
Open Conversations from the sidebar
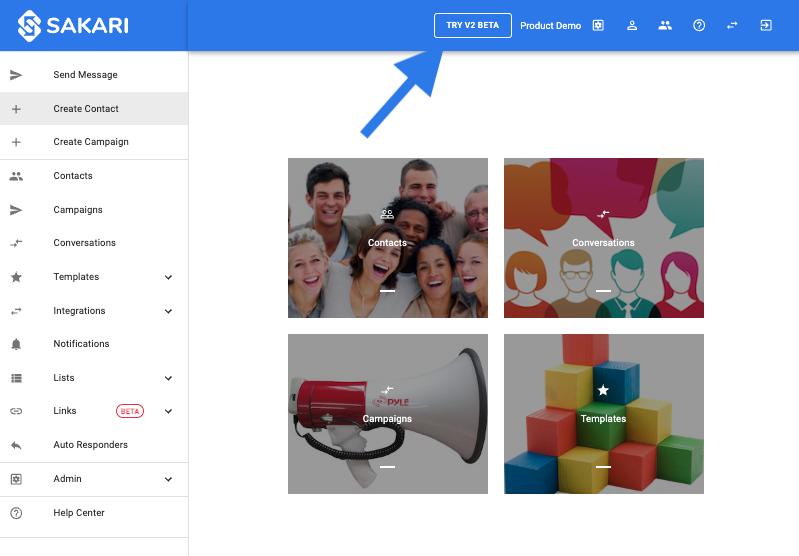click(94, 243)
